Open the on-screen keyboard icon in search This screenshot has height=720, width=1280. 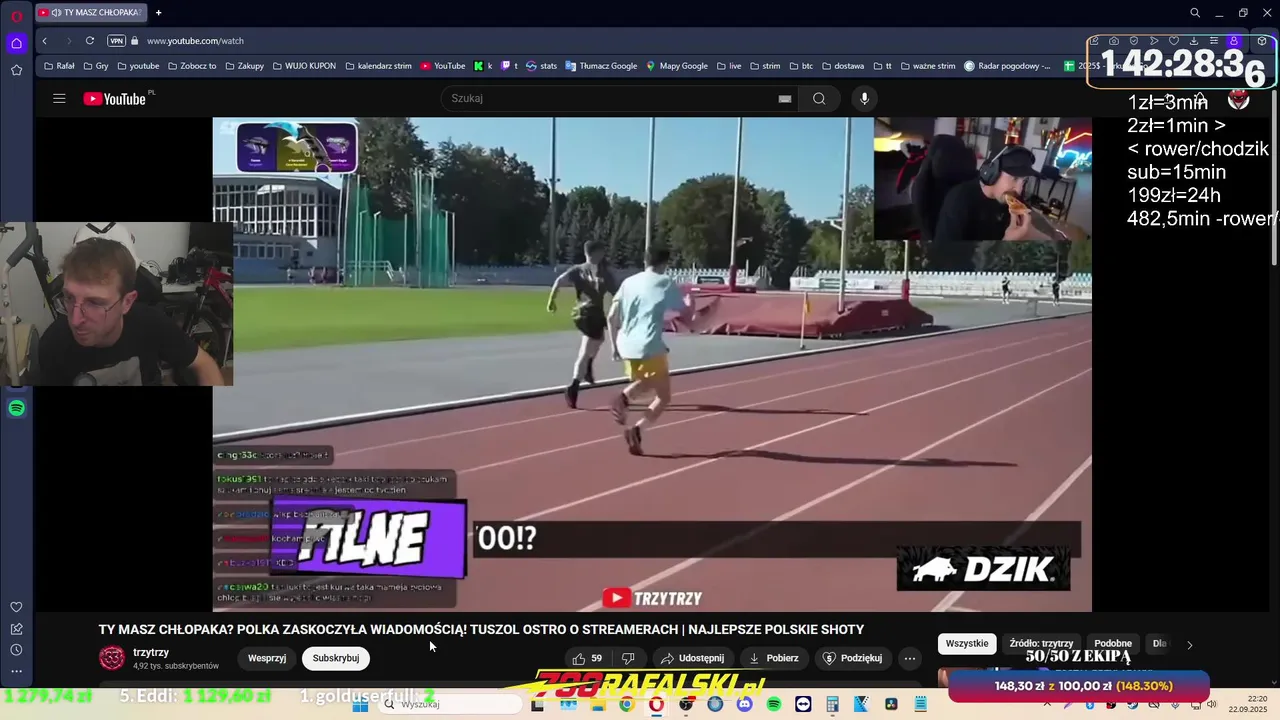tap(785, 98)
